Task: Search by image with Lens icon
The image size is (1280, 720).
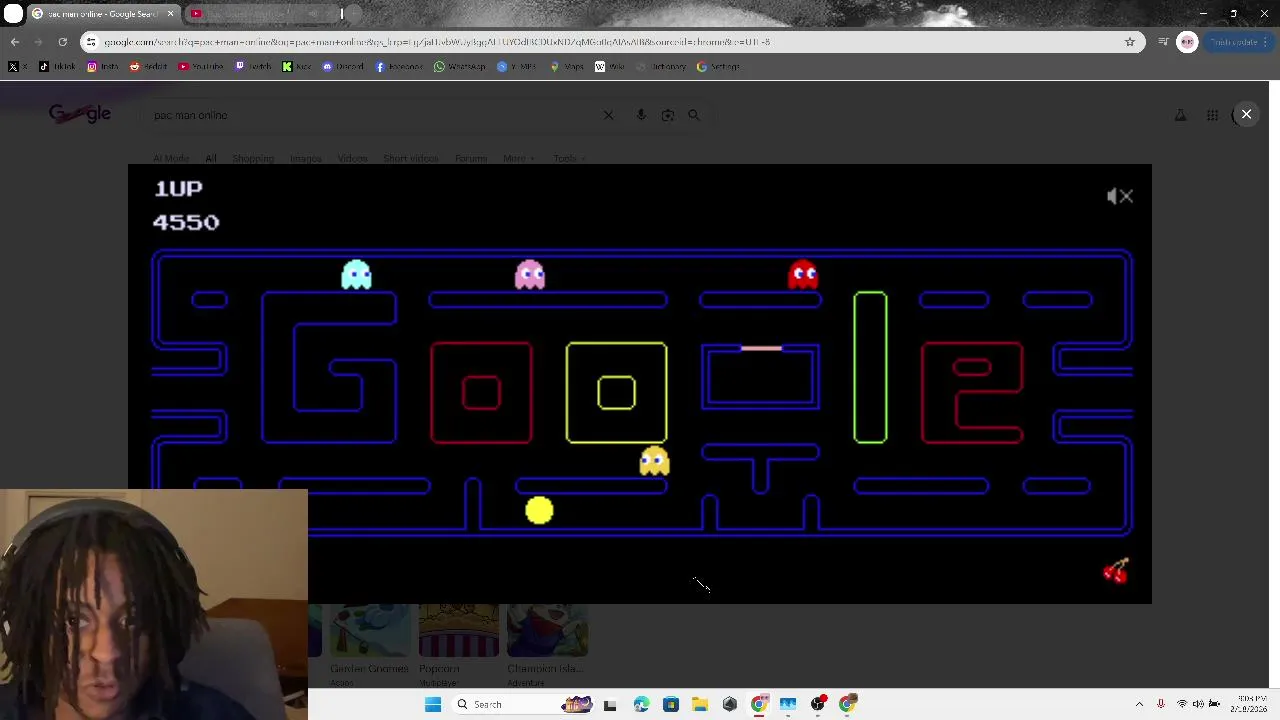Action: tap(668, 115)
